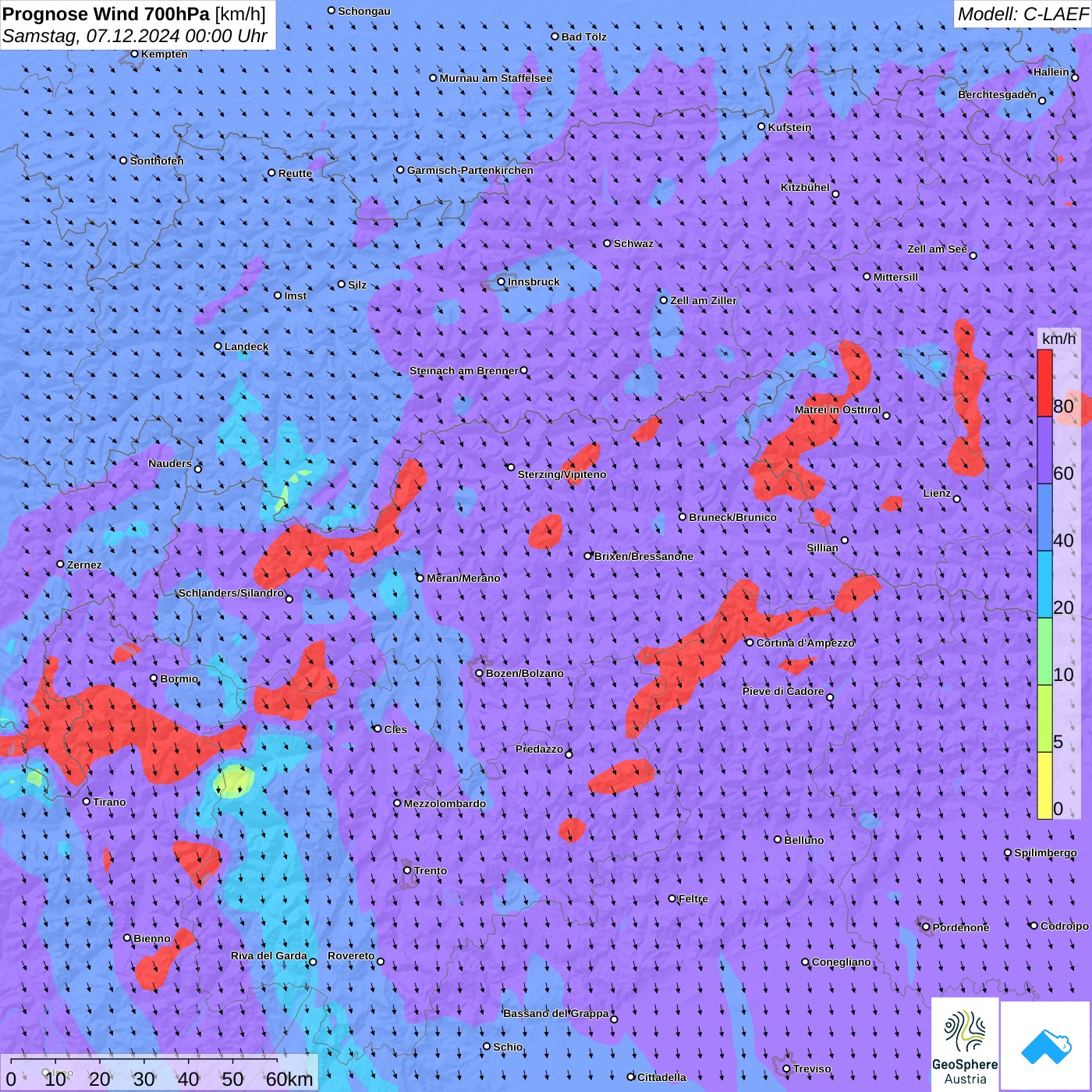The image size is (1092, 1092).
Task: Click the Cles label
Action: pyautogui.click(x=395, y=729)
